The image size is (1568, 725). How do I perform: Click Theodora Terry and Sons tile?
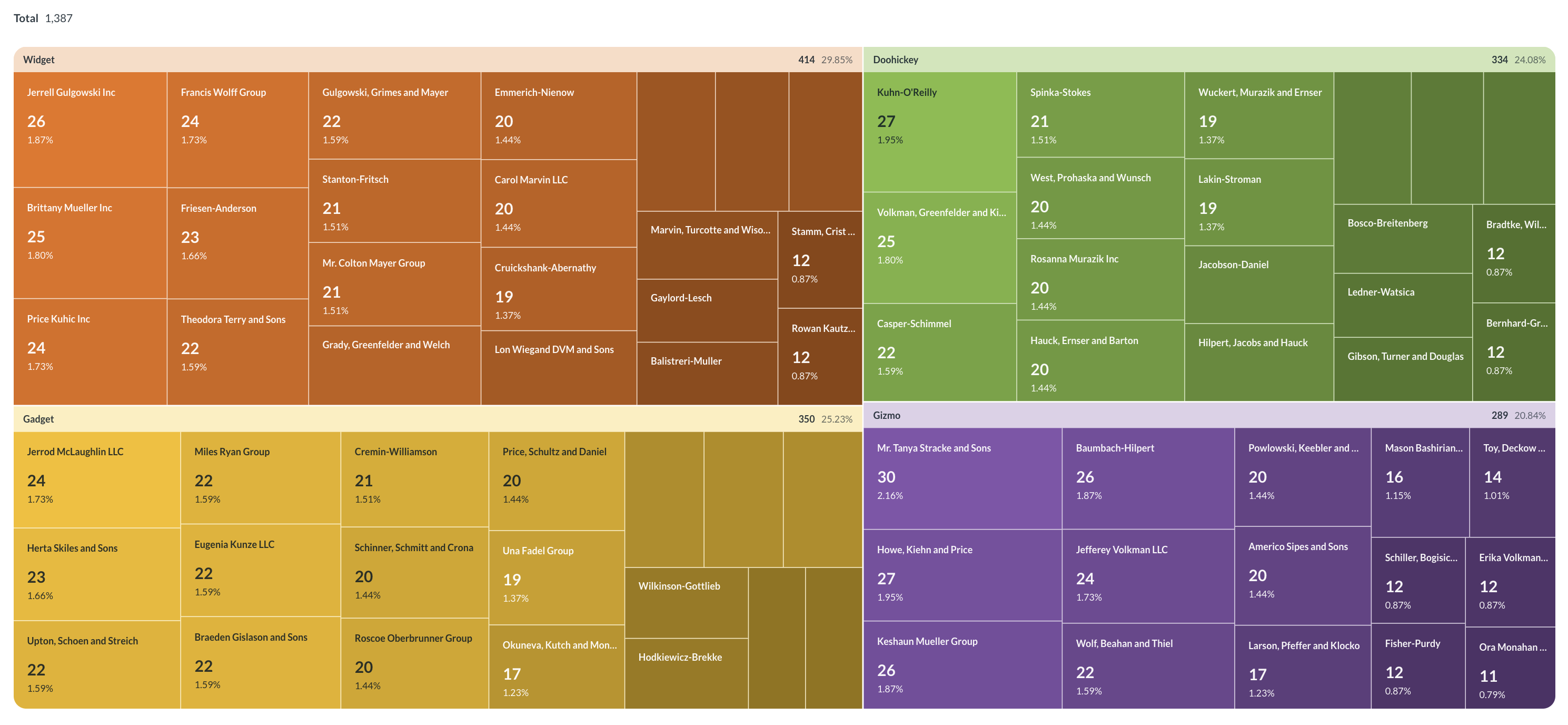[238, 352]
